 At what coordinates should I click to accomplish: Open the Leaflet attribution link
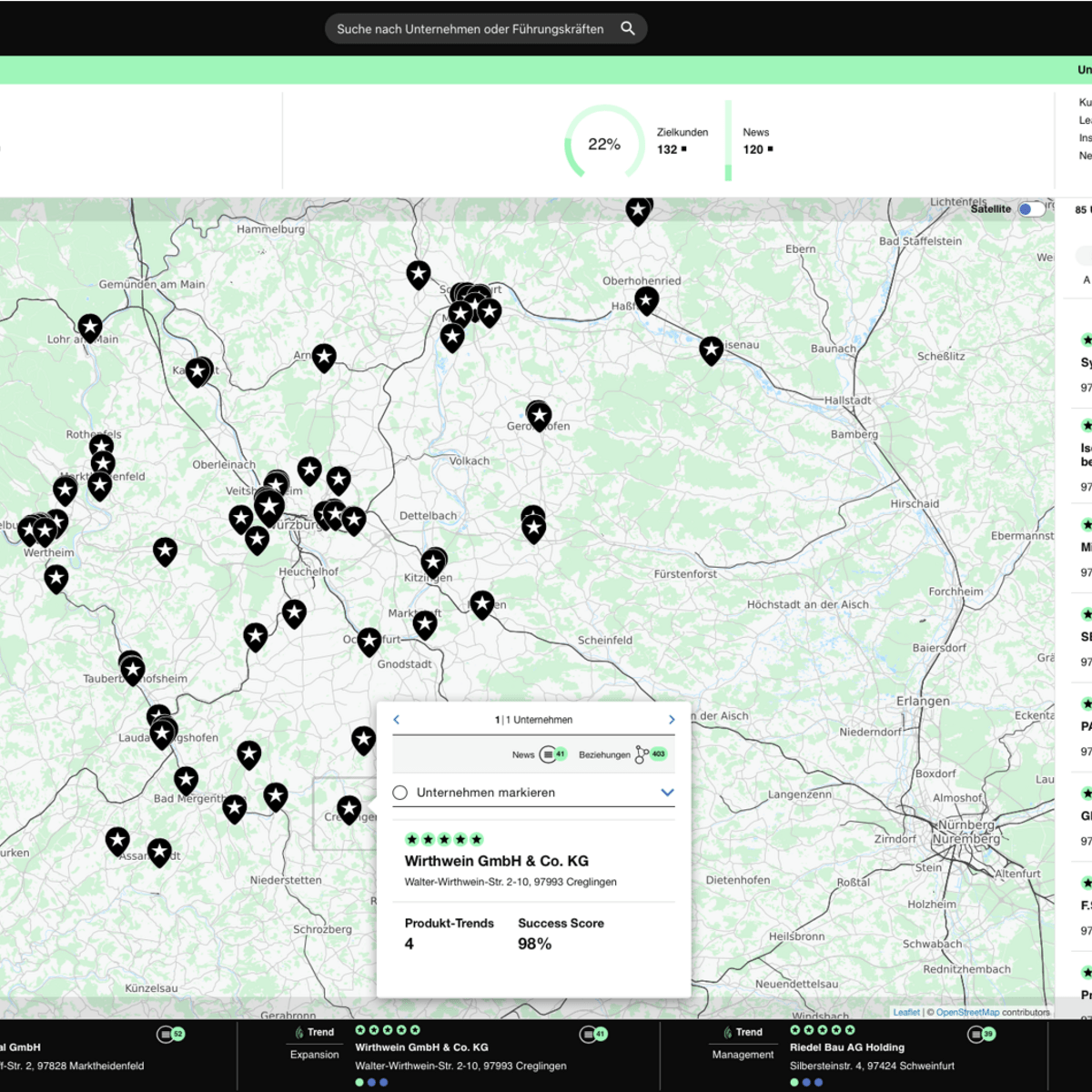tap(905, 1012)
